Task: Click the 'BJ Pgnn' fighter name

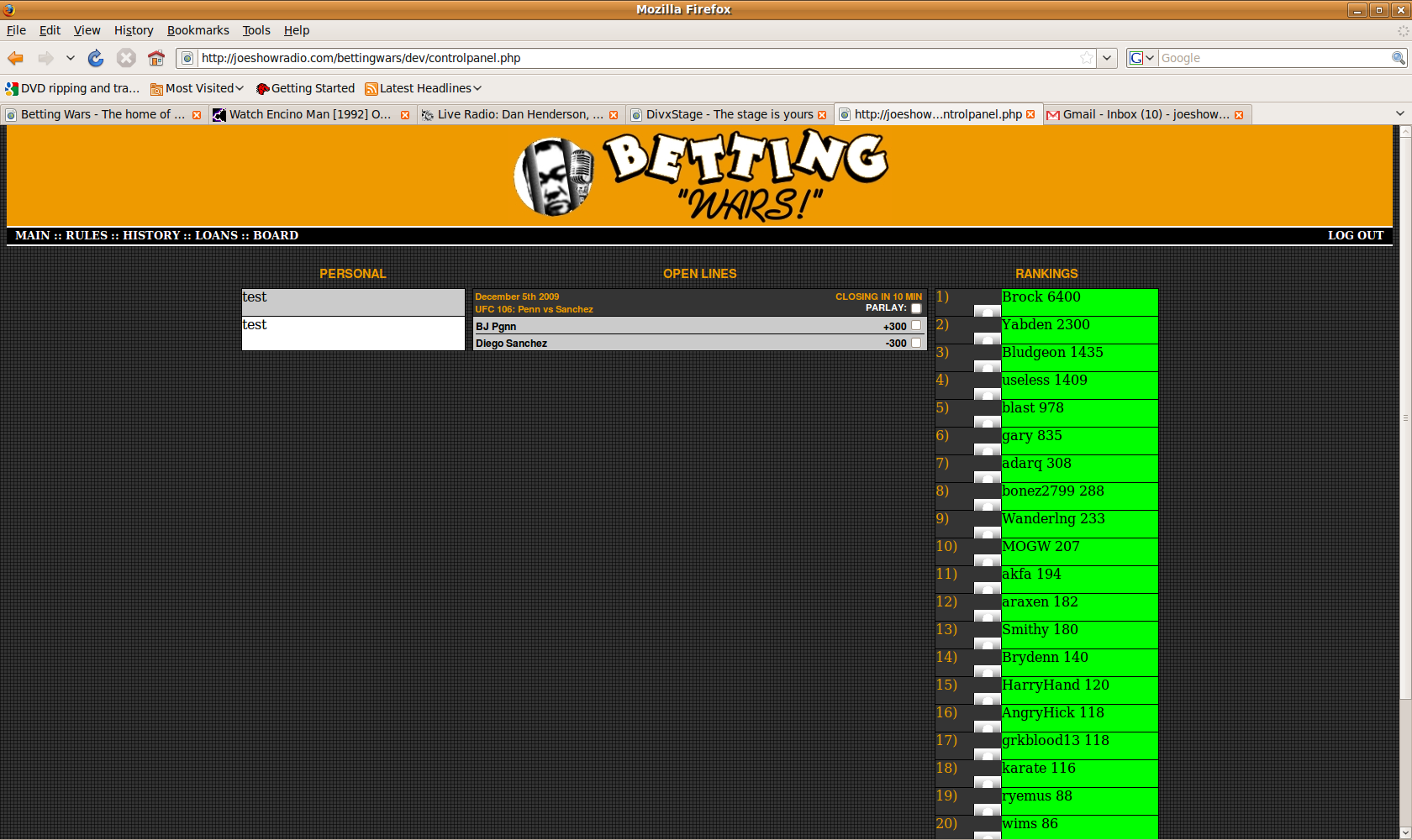Action: [x=496, y=327]
